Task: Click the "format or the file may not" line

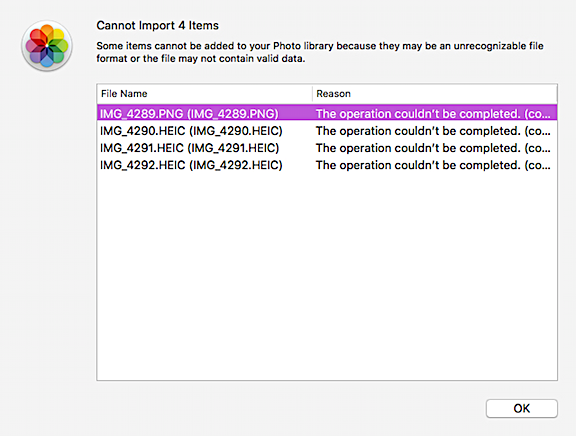Action: 201,58
